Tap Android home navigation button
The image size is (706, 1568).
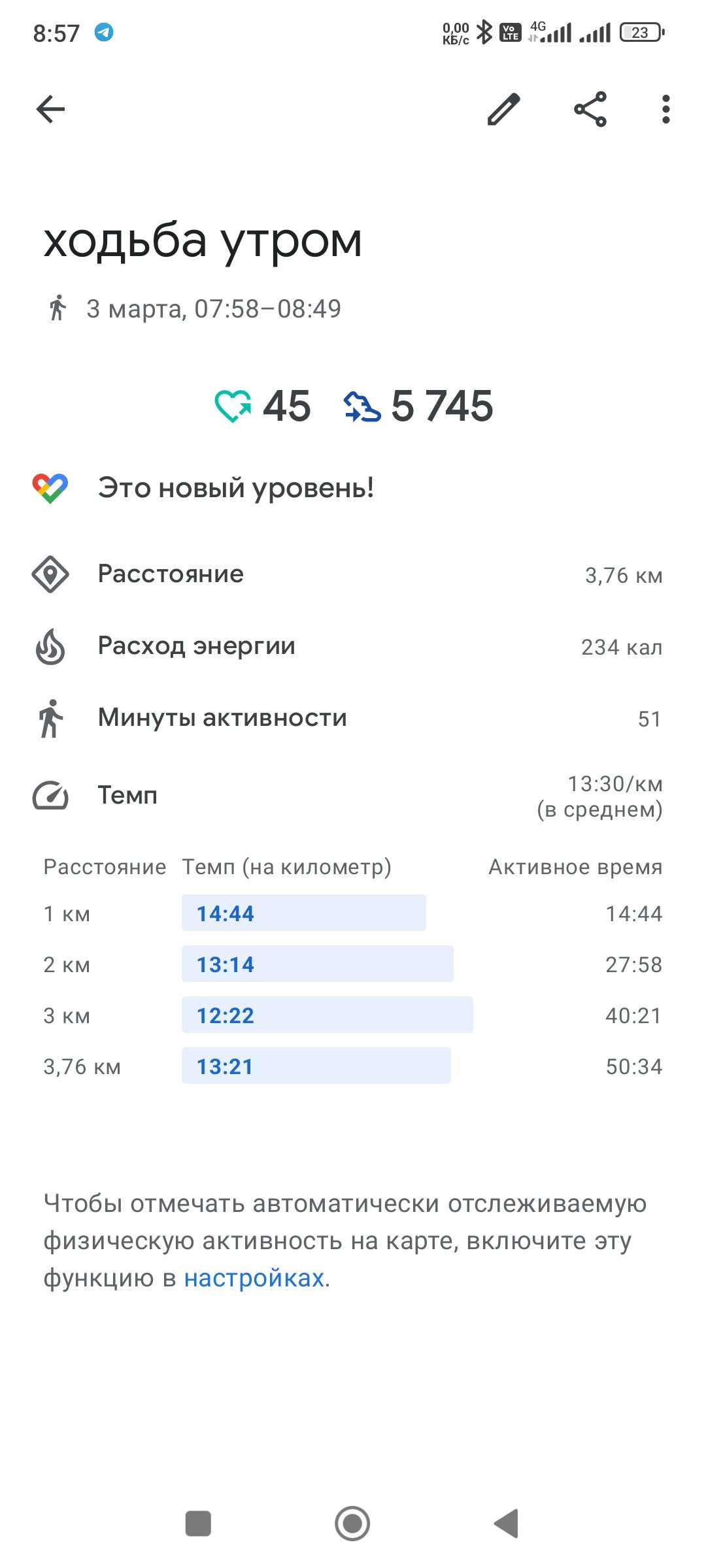(352, 1524)
